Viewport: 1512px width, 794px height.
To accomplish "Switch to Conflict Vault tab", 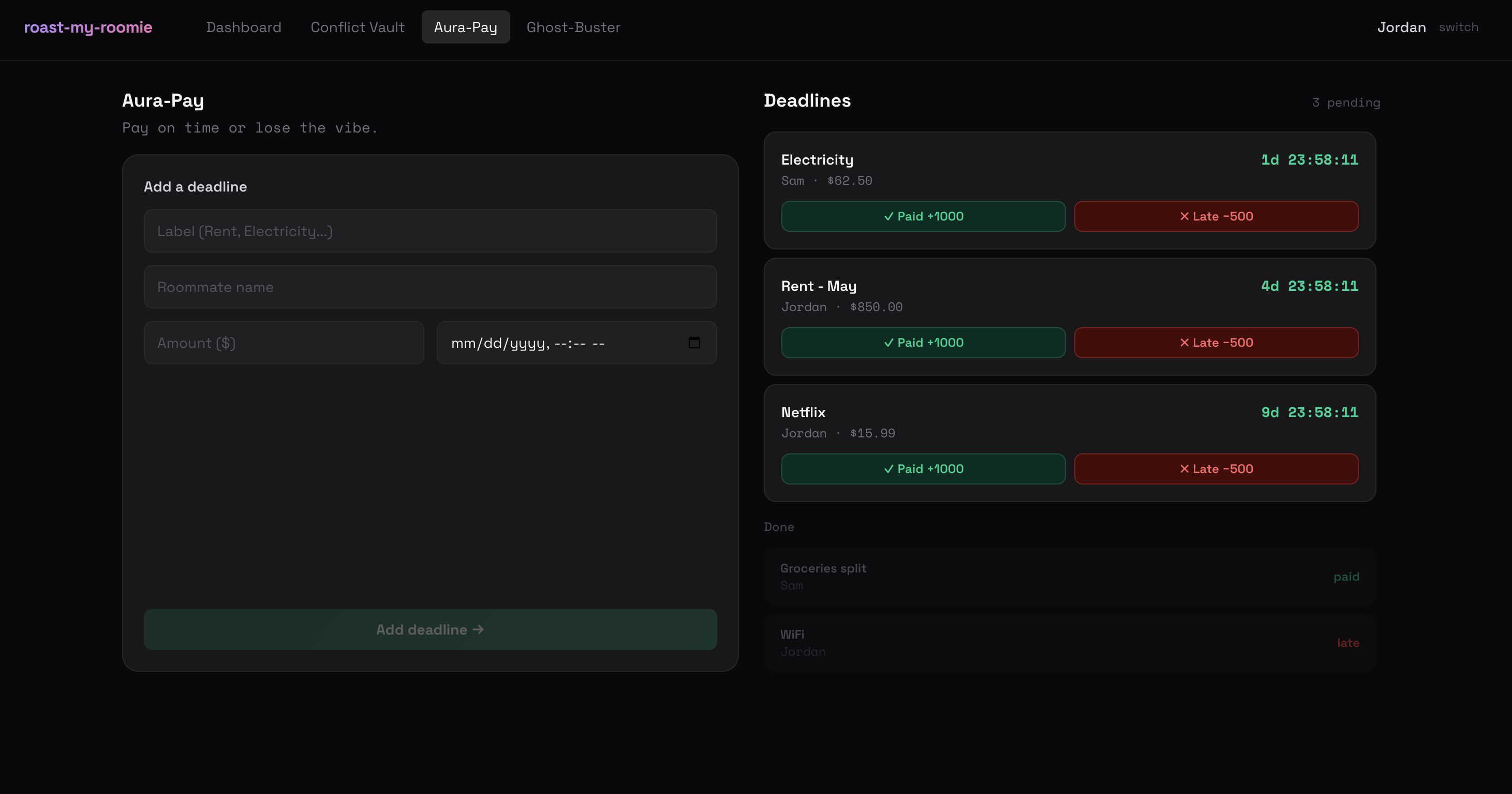I will coord(358,27).
